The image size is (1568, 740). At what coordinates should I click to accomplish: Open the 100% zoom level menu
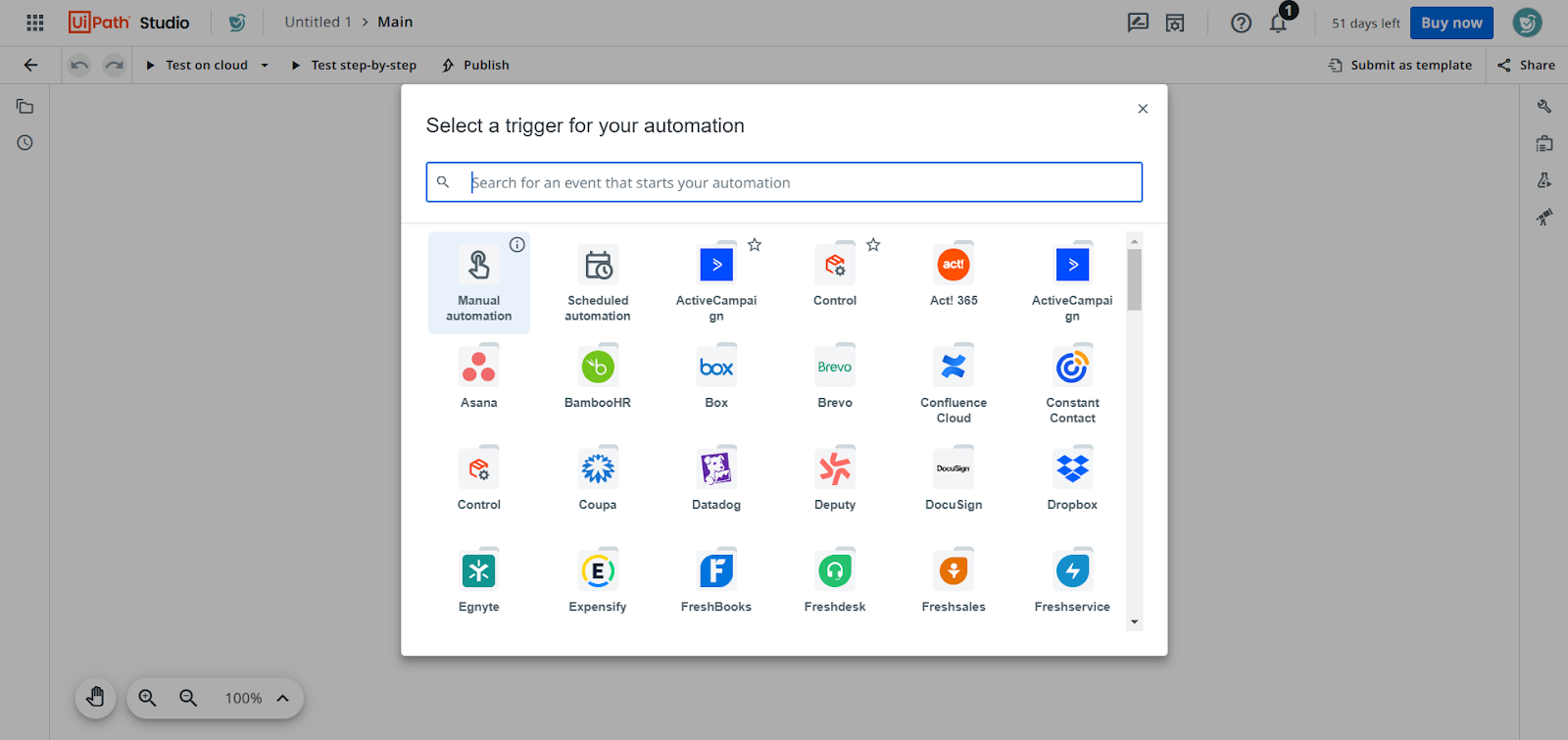click(257, 698)
